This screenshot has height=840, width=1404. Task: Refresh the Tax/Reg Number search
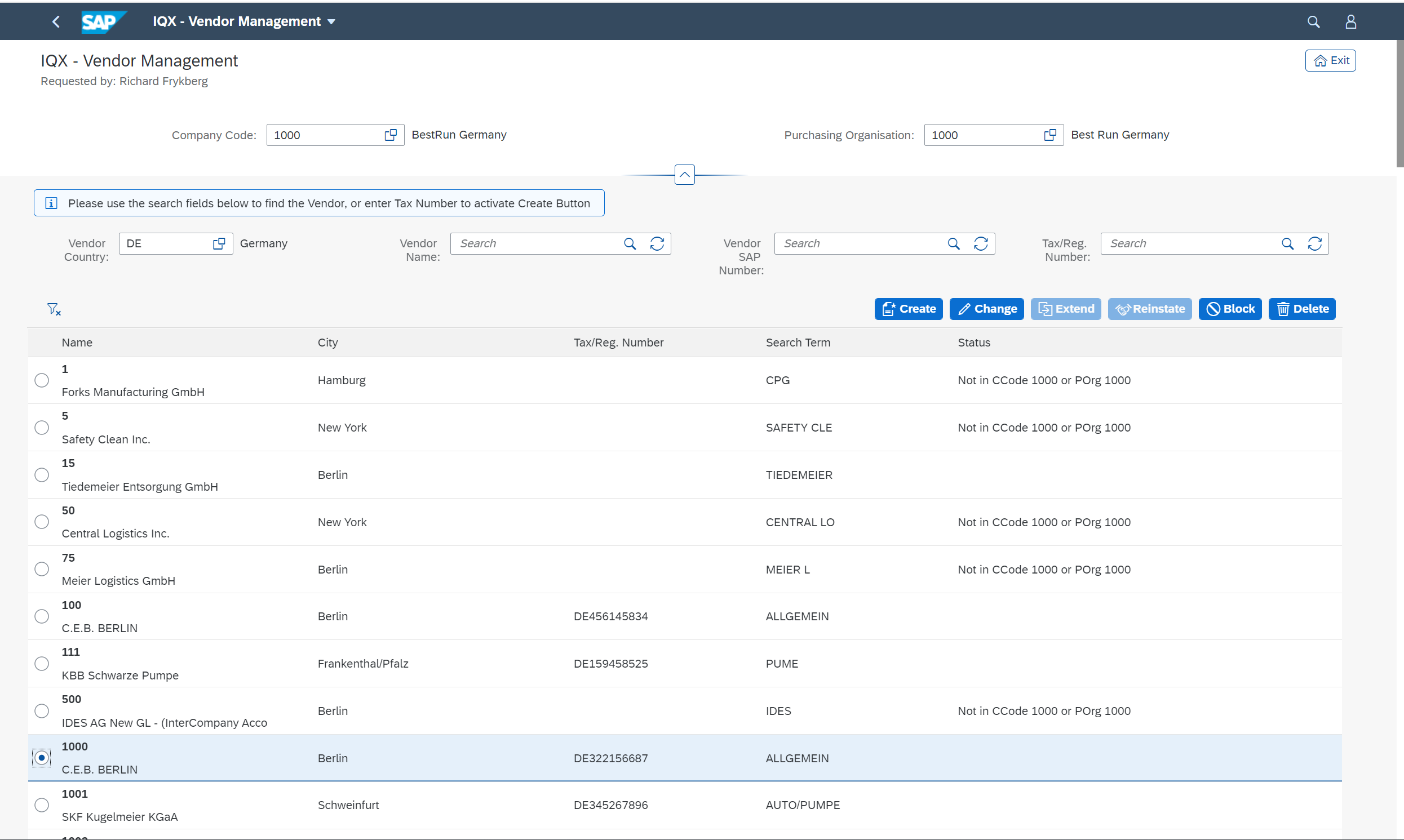tap(1316, 243)
